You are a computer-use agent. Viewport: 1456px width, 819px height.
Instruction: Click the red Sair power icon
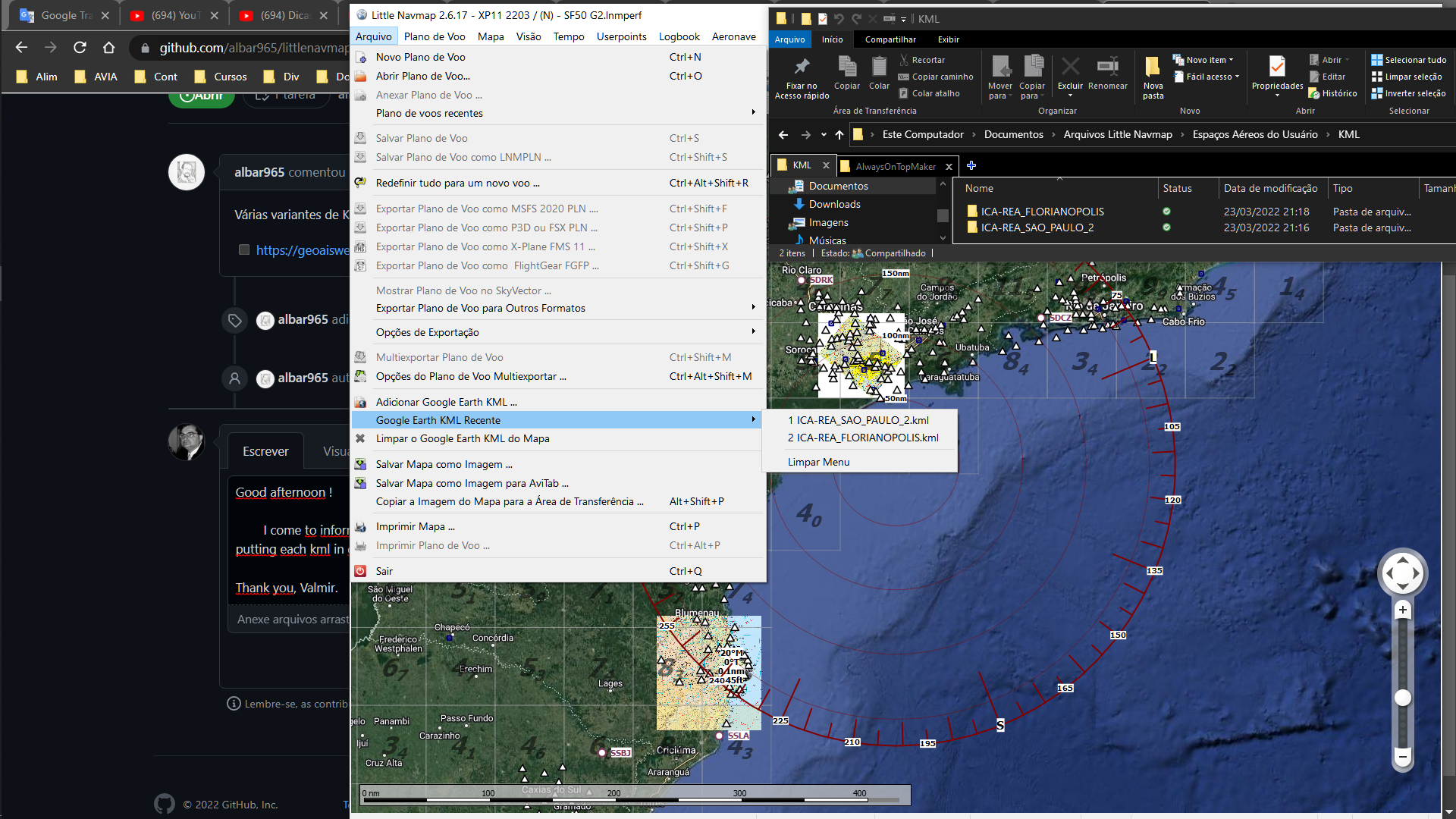pos(361,571)
